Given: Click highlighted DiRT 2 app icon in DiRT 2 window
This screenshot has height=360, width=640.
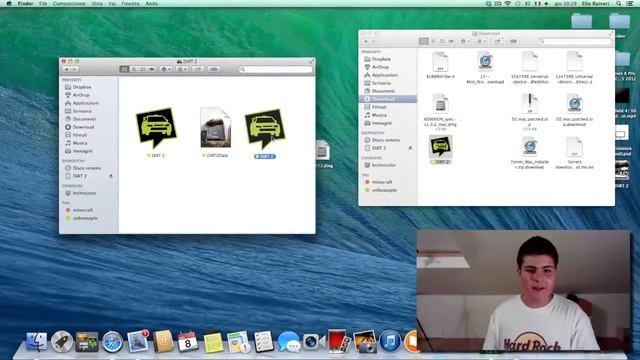Looking at the screenshot, I should 265,129.
